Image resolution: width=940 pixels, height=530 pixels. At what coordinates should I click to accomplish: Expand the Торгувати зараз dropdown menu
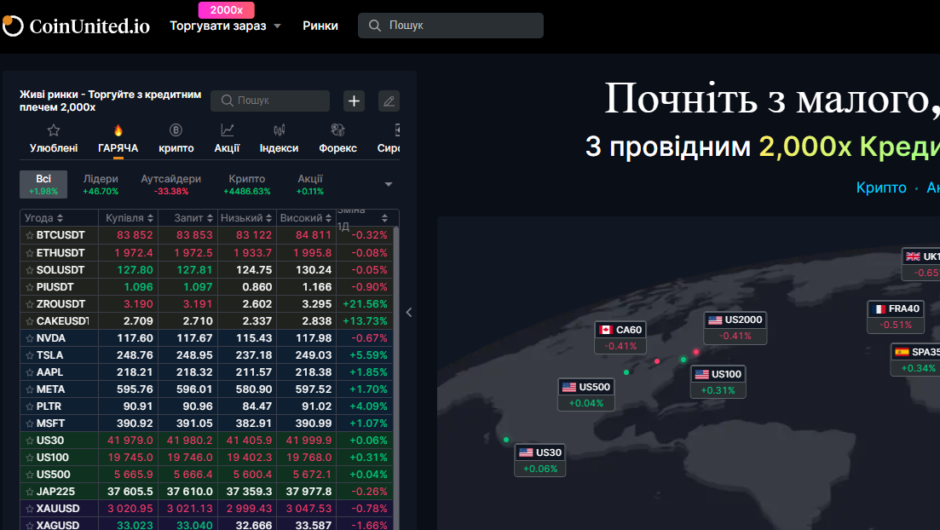(225, 26)
